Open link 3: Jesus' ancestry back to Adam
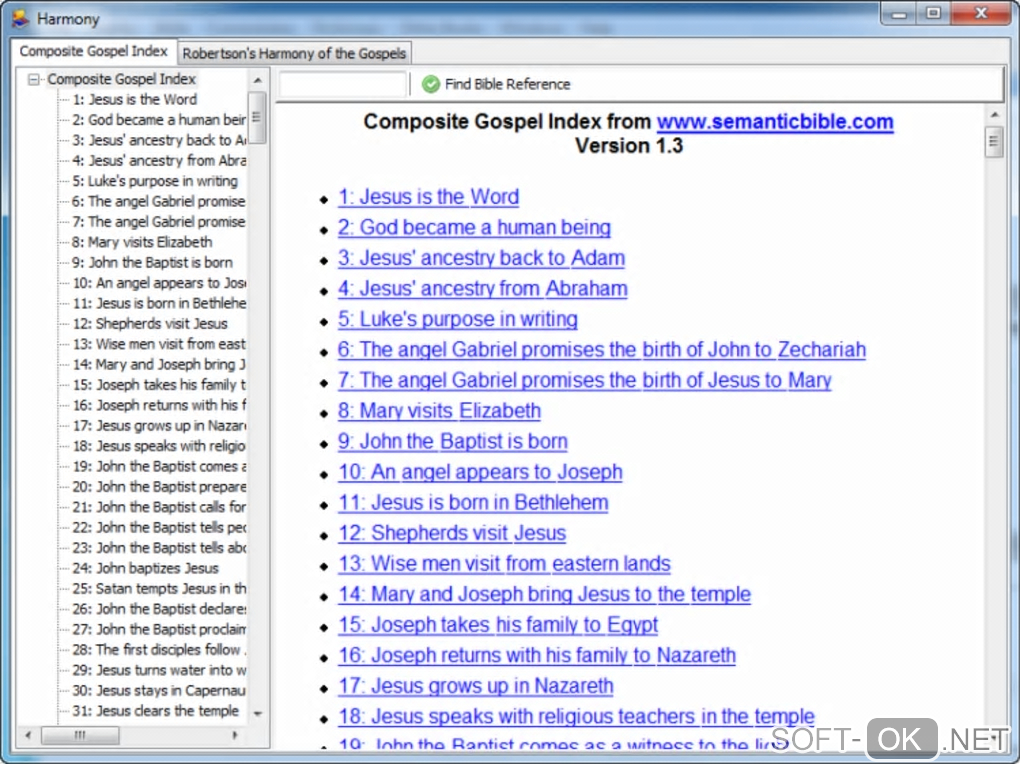This screenshot has height=764, width=1020. pyautogui.click(x=481, y=258)
